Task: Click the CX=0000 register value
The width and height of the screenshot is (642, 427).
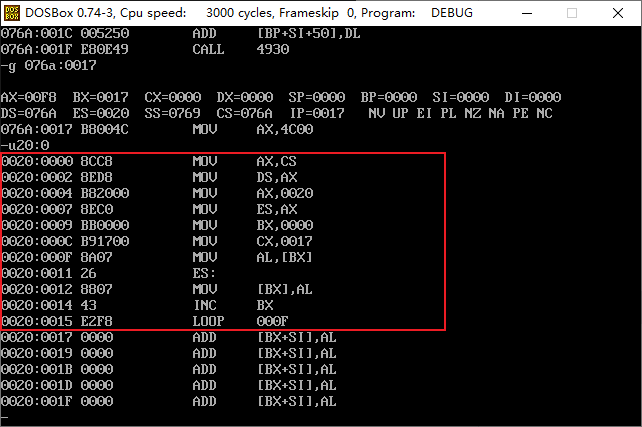Action: [173, 97]
